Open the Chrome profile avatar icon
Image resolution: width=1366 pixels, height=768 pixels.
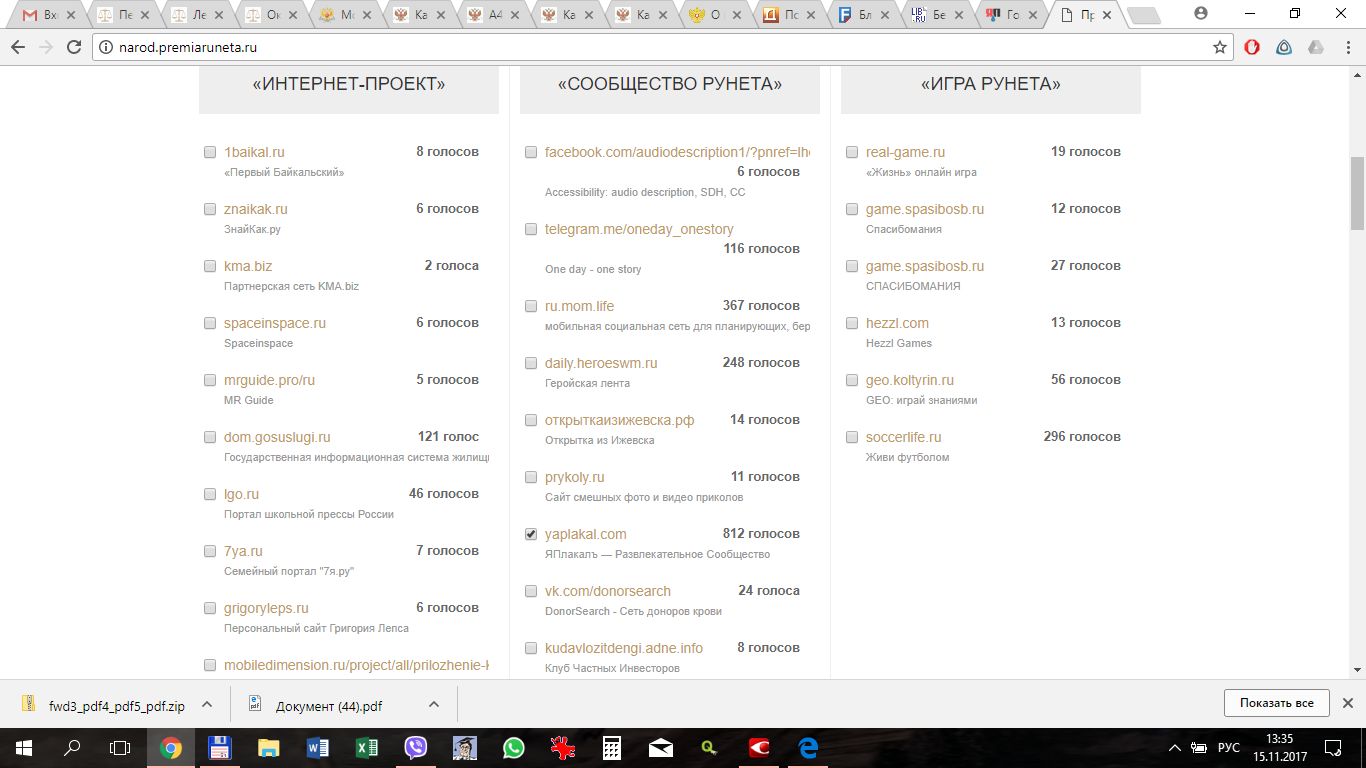click(1201, 14)
